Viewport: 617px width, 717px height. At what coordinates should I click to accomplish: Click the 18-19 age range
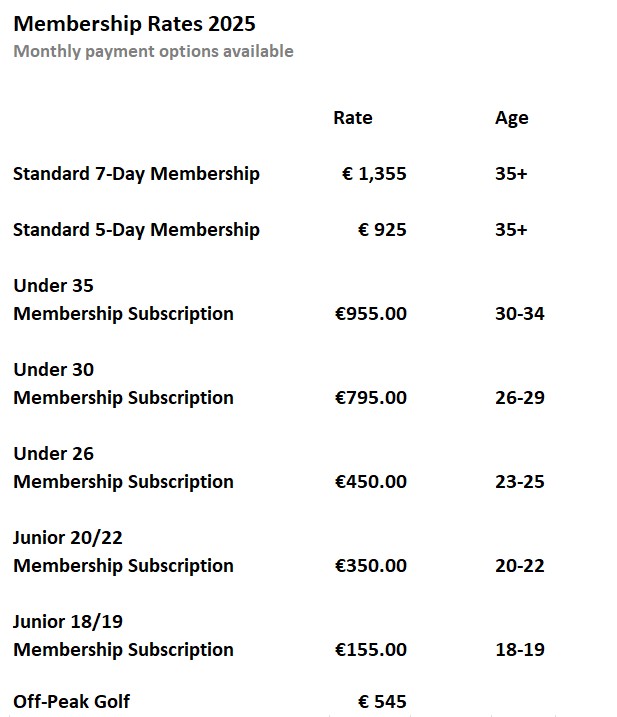coord(519,650)
